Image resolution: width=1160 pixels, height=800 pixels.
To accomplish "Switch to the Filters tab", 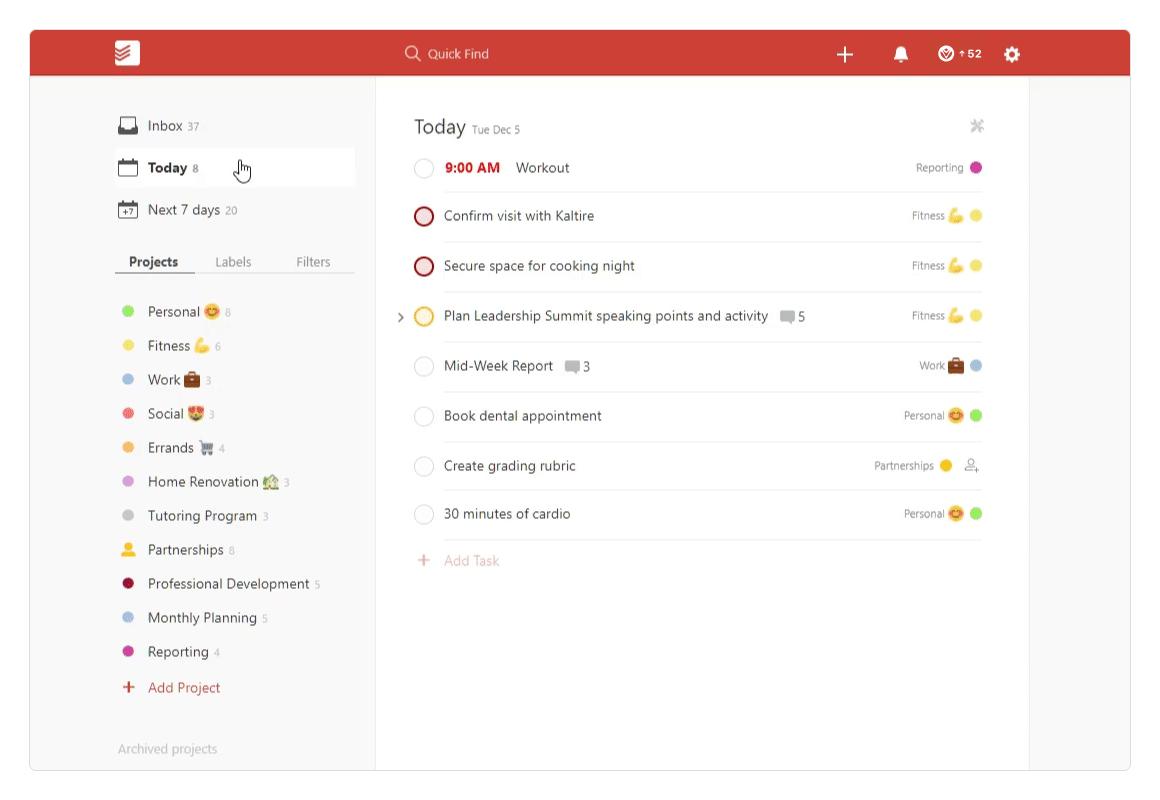I will 313,262.
